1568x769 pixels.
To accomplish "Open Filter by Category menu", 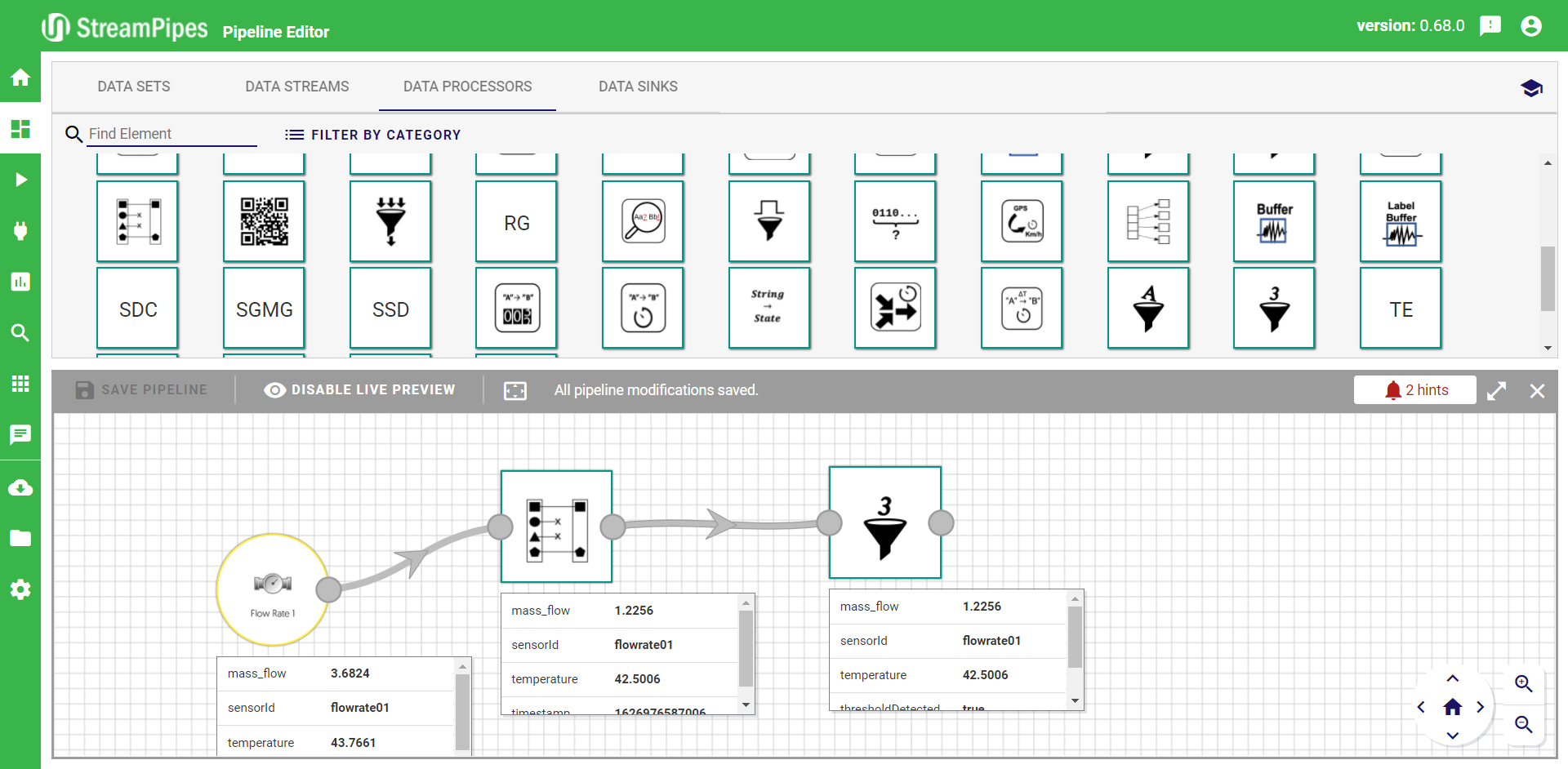I will [x=372, y=135].
